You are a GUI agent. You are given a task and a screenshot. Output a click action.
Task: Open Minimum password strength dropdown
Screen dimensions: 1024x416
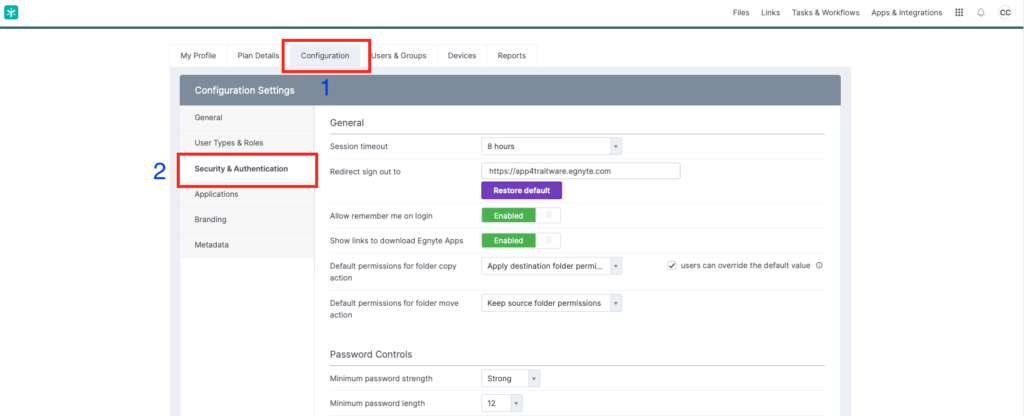tap(510, 378)
